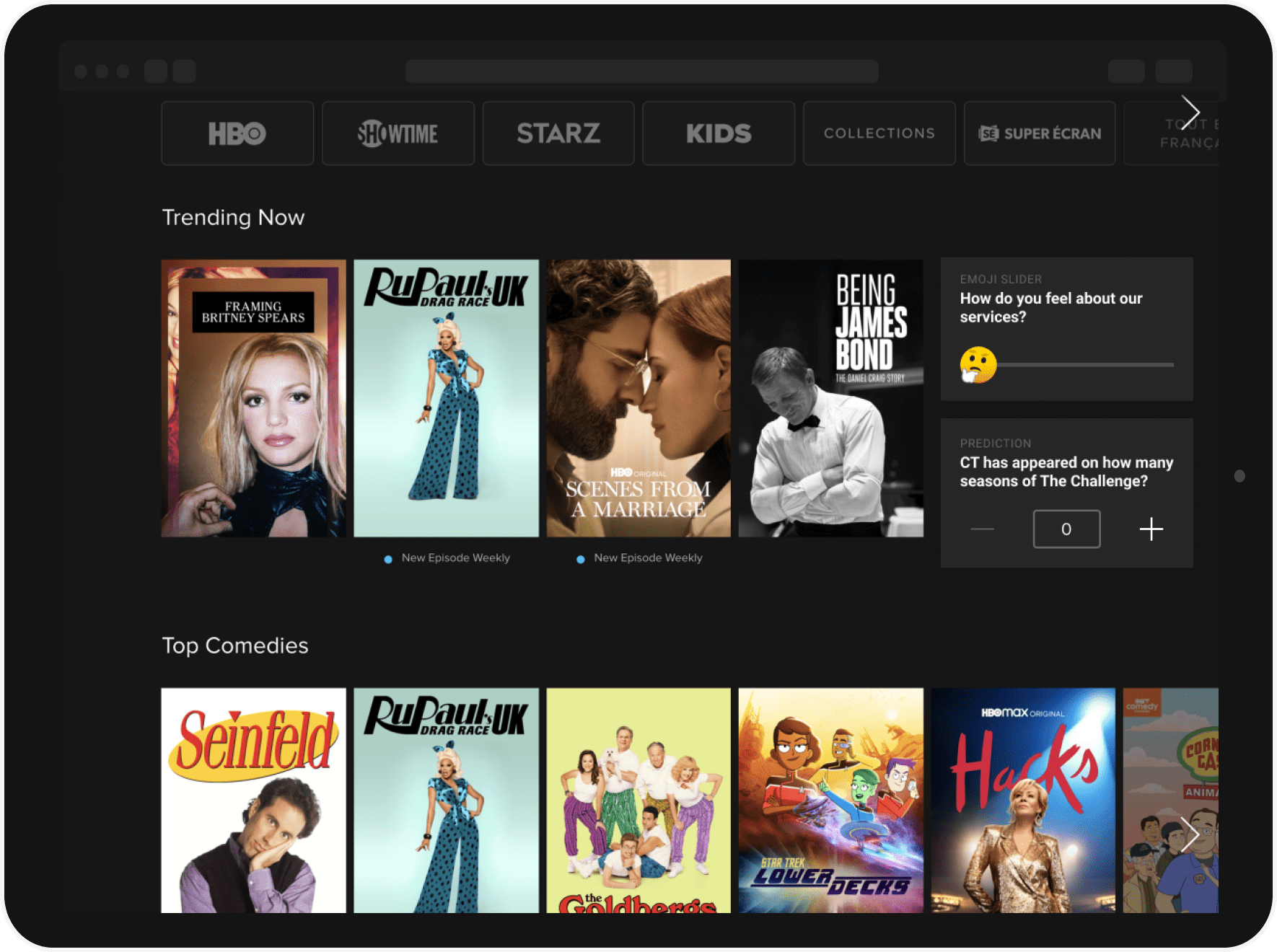Select the KIDS channel tile
Viewport: 1277px width, 952px height.
tap(719, 133)
